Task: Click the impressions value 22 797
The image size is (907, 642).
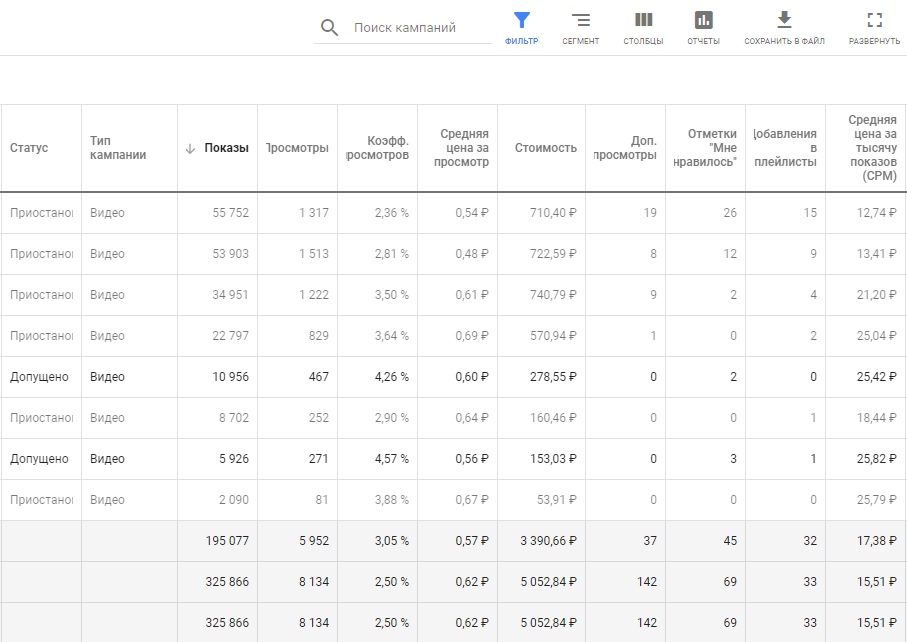Action: pos(230,336)
